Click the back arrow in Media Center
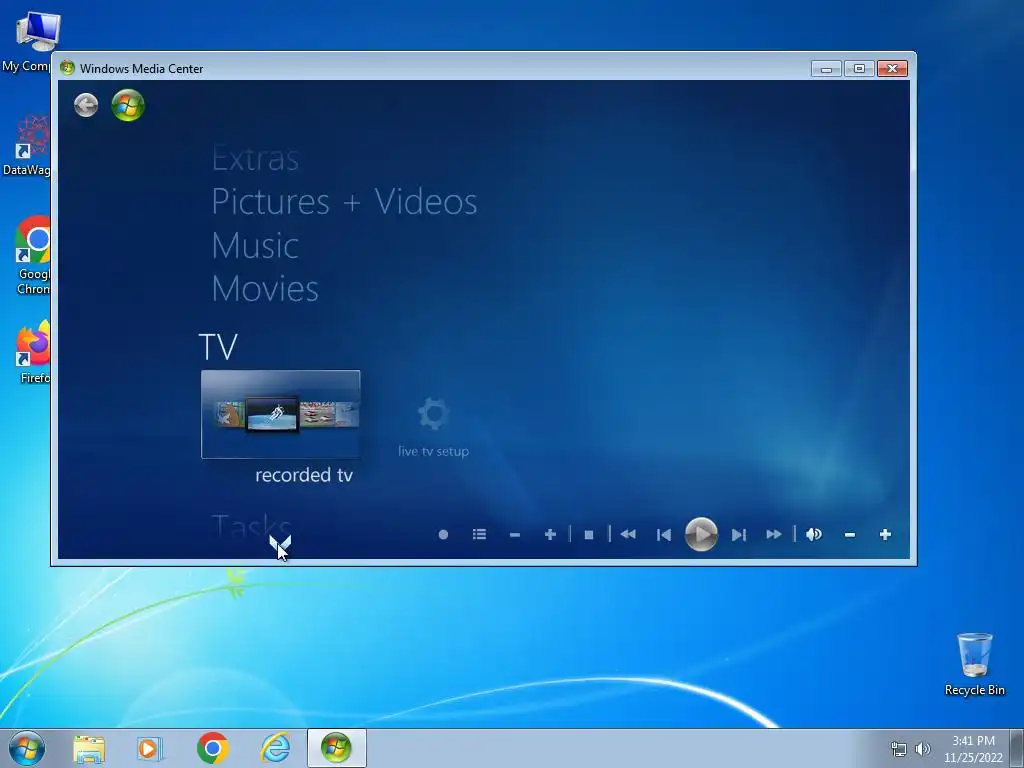Screen dimensions: 1024x768 pos(86,105)
